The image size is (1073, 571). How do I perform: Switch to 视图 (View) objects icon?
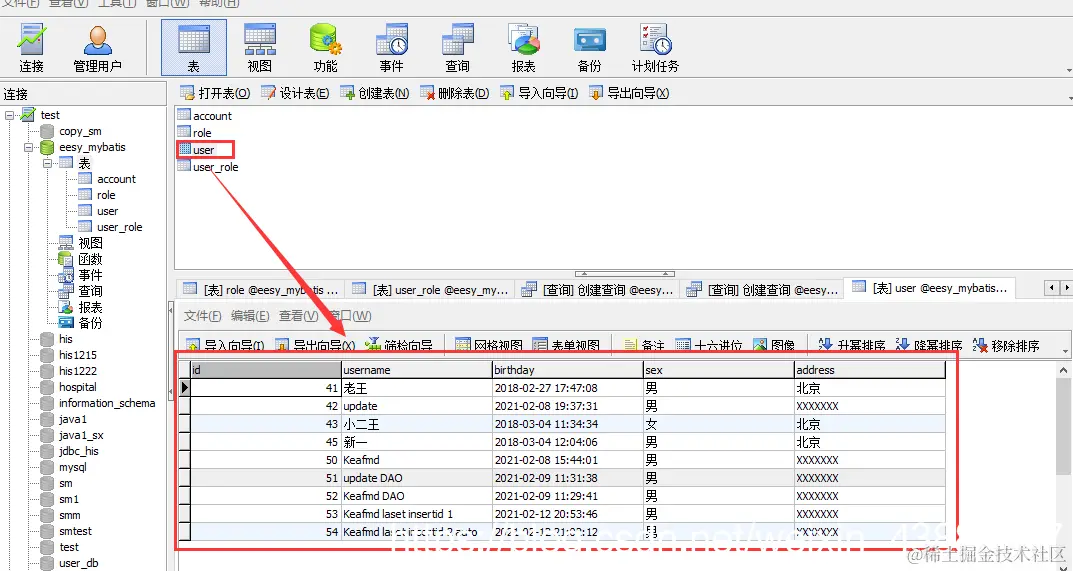[259, 48]
